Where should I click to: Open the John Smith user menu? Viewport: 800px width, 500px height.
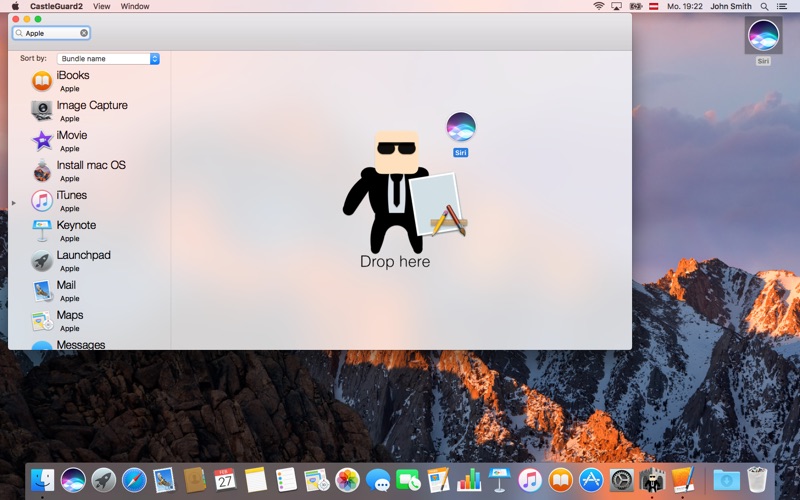[731, 6]
